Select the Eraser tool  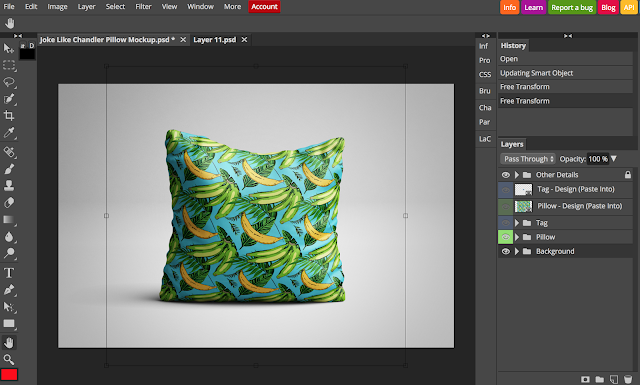click(x=9, y=203)
